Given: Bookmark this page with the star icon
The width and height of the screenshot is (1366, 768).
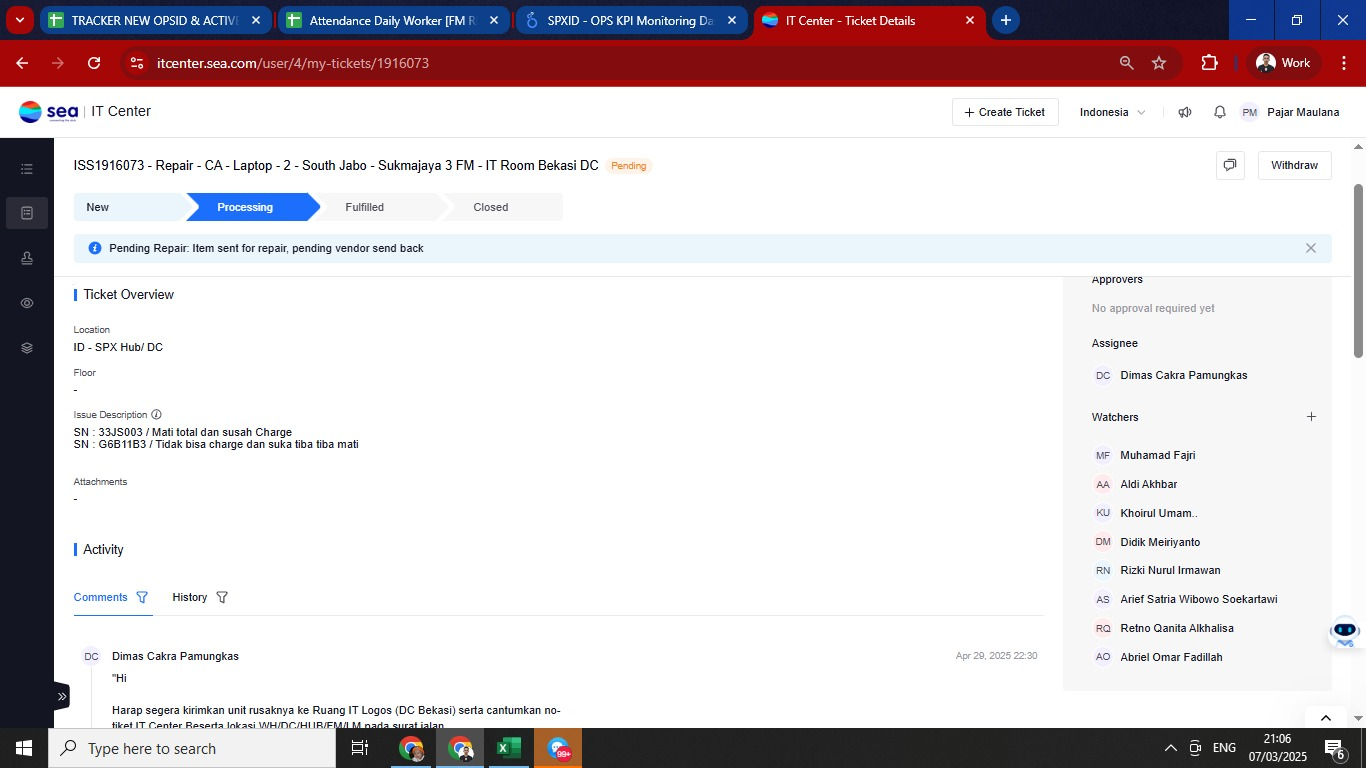Looking at the screenshot, I should tap(1159, 63).
